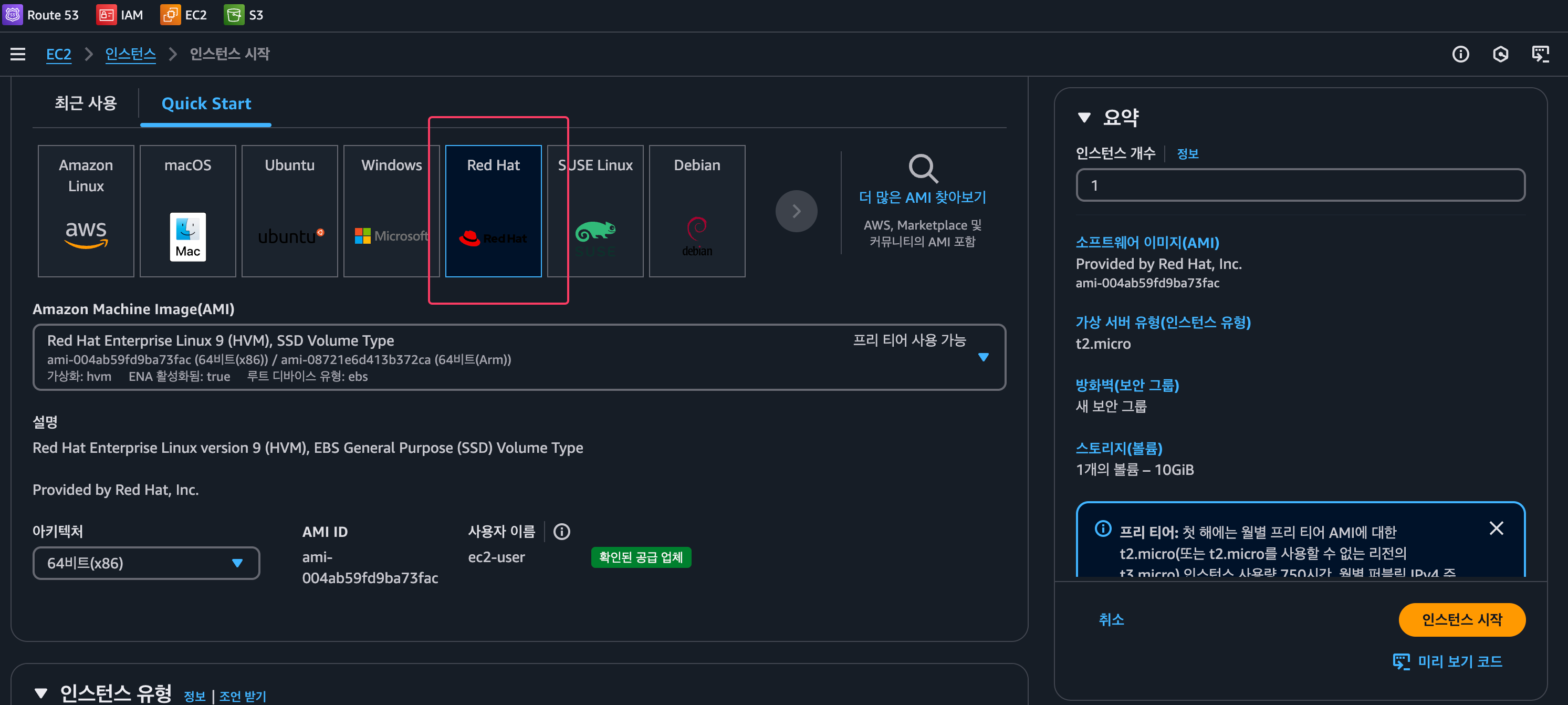Open the 64비트(x86) architecture dropdown
Viewport: 1568px width, 705px height.
tap(146, 563)
